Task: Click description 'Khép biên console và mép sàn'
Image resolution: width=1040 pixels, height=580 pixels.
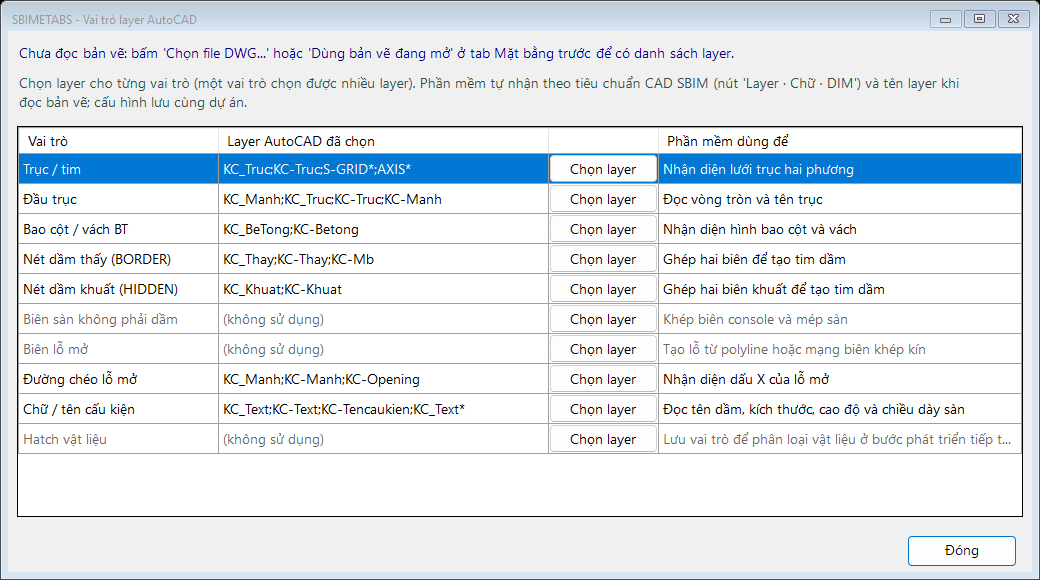Action: [x=840, y=319]
